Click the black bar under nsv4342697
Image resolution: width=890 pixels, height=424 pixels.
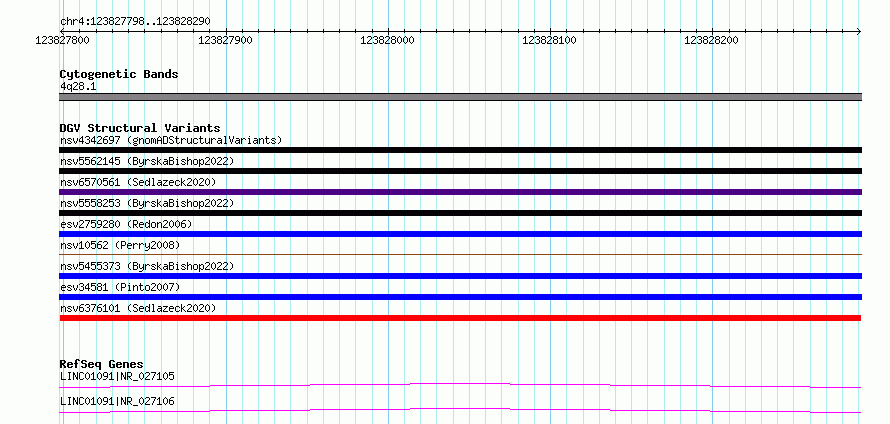click(x=460, y=150)
